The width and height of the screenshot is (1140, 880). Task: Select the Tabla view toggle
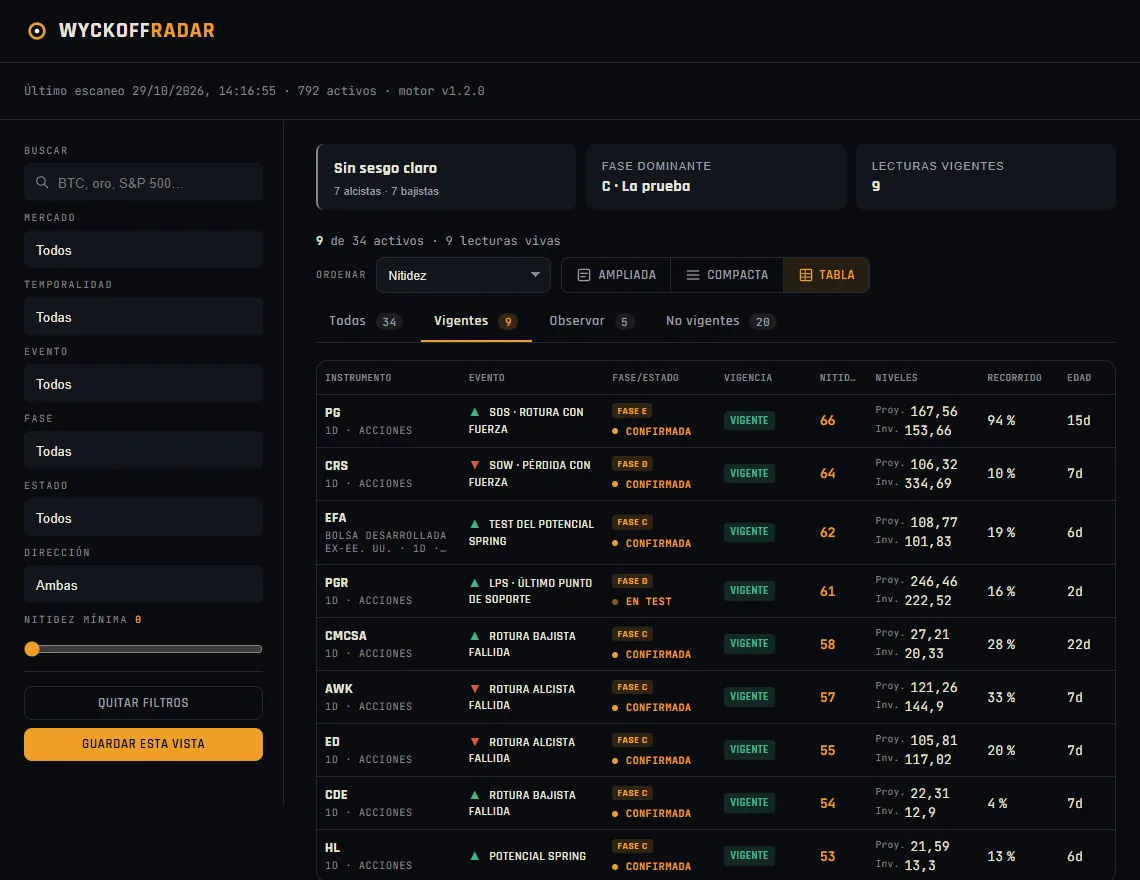click(x=827, y=275)
